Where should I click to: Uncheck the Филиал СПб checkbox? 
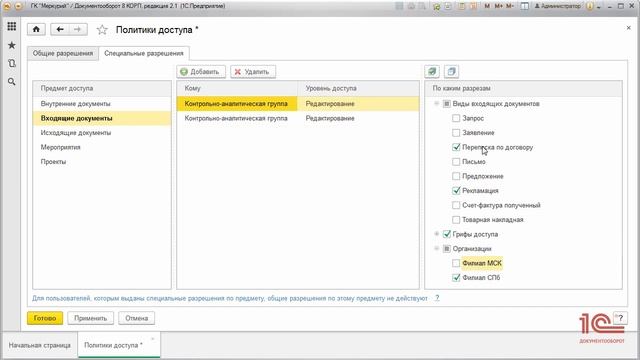[456, 278]
